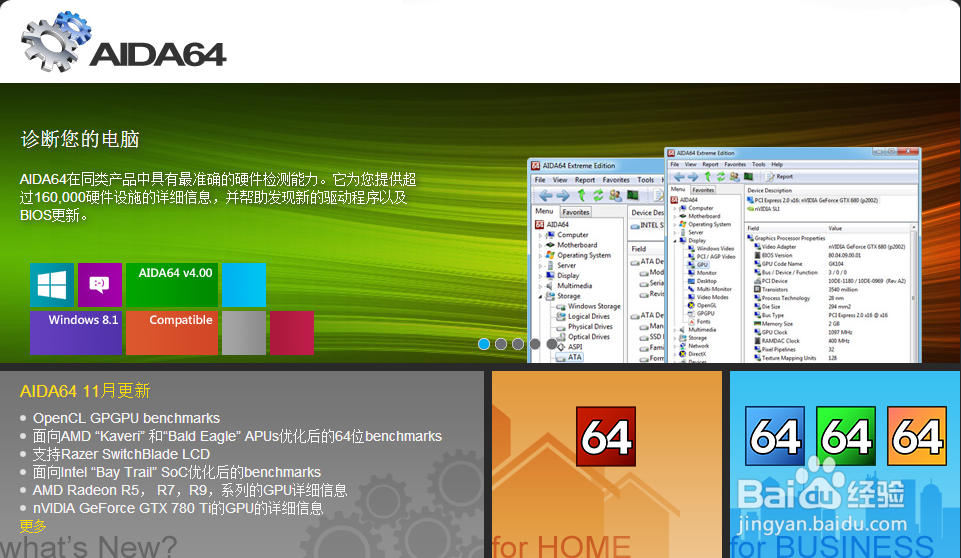Click the plain crimson tile
Viewport: 961px width, 558px height.
(x=292, y=333)
